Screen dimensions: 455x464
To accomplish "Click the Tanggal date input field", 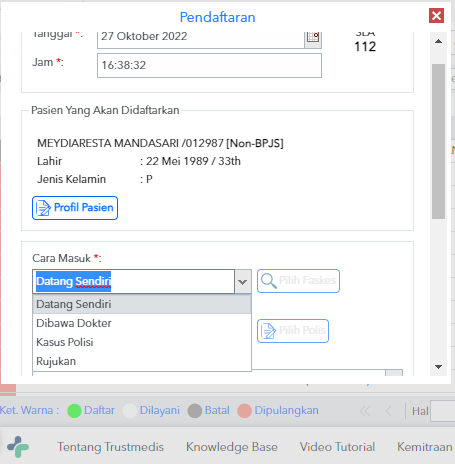I will pos(201,39).
